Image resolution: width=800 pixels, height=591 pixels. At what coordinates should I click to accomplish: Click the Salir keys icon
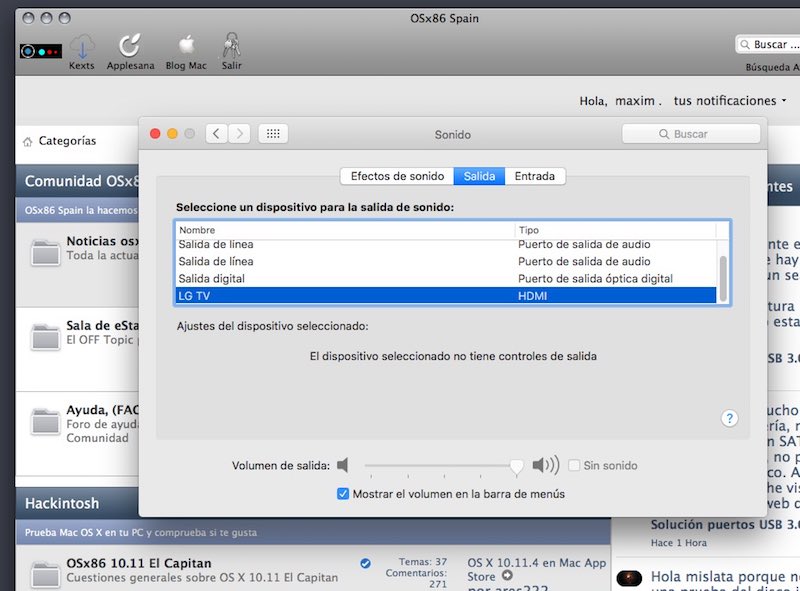[x=232, y=45]
